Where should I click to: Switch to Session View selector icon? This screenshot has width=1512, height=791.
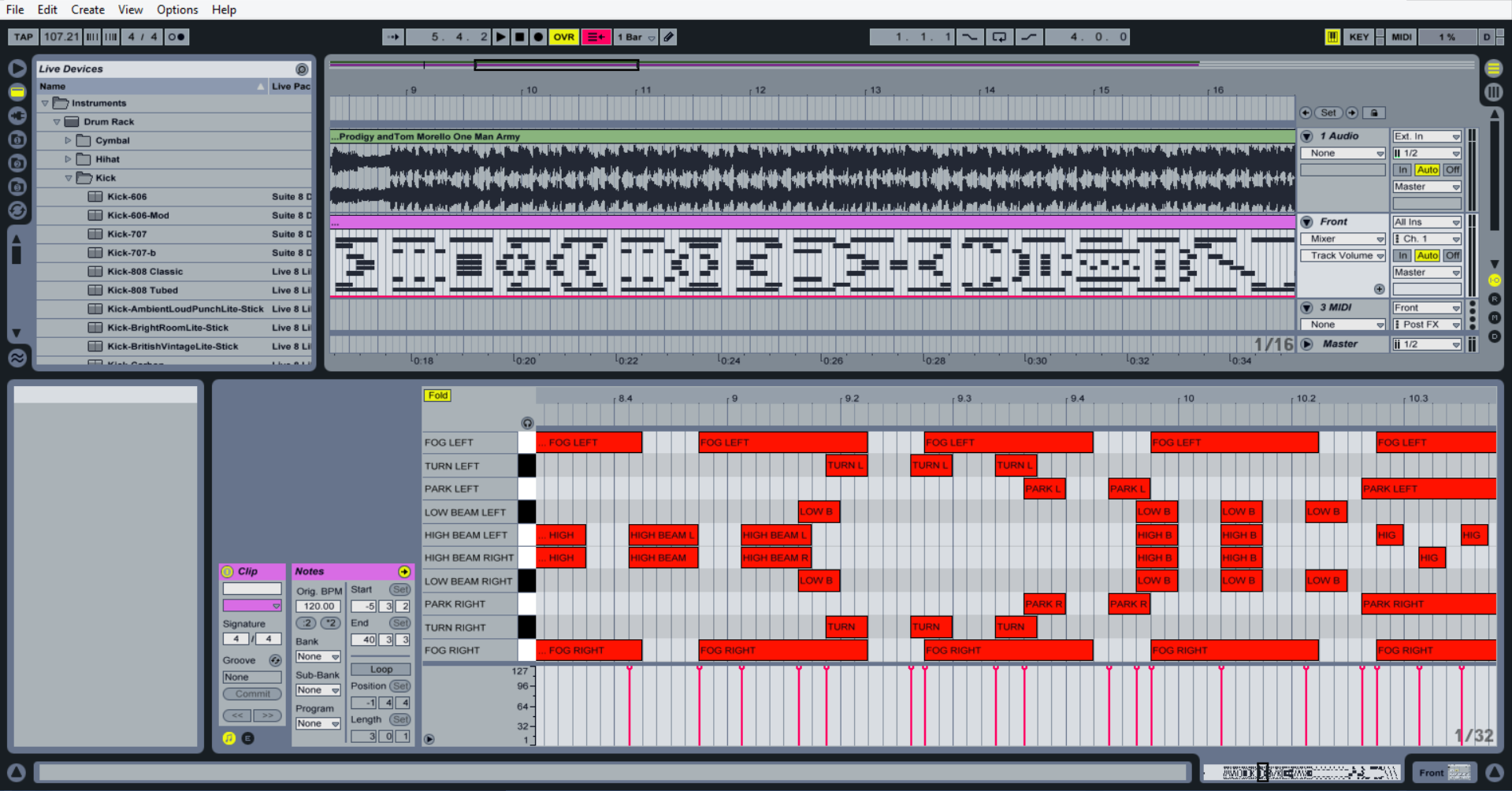click(1493, 92)
